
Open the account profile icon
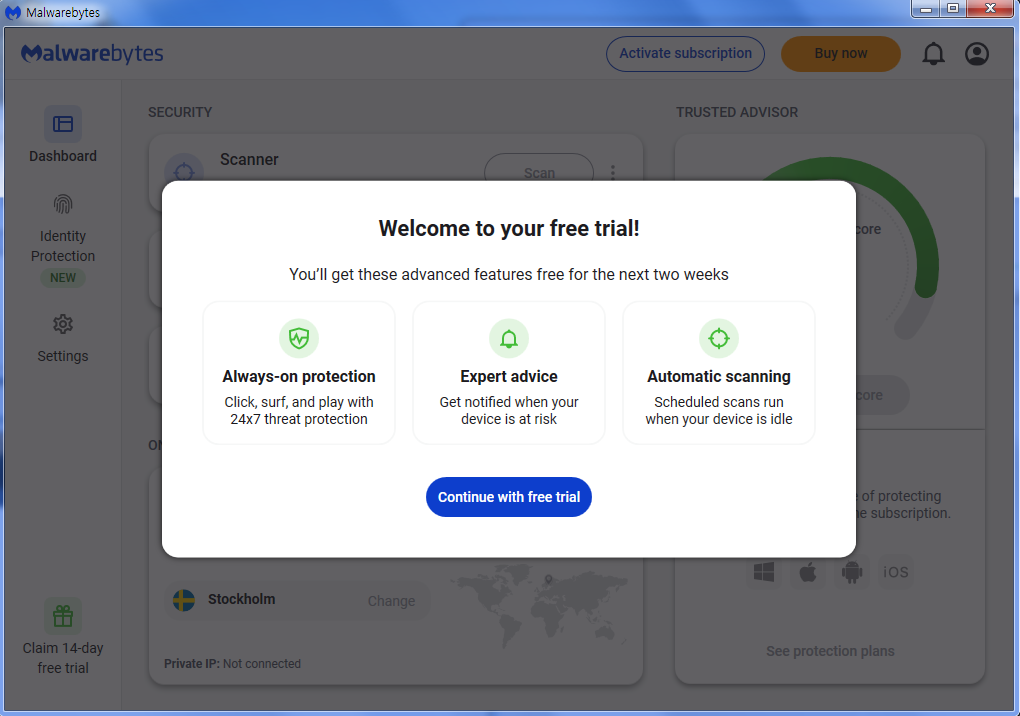coord(976,53)
